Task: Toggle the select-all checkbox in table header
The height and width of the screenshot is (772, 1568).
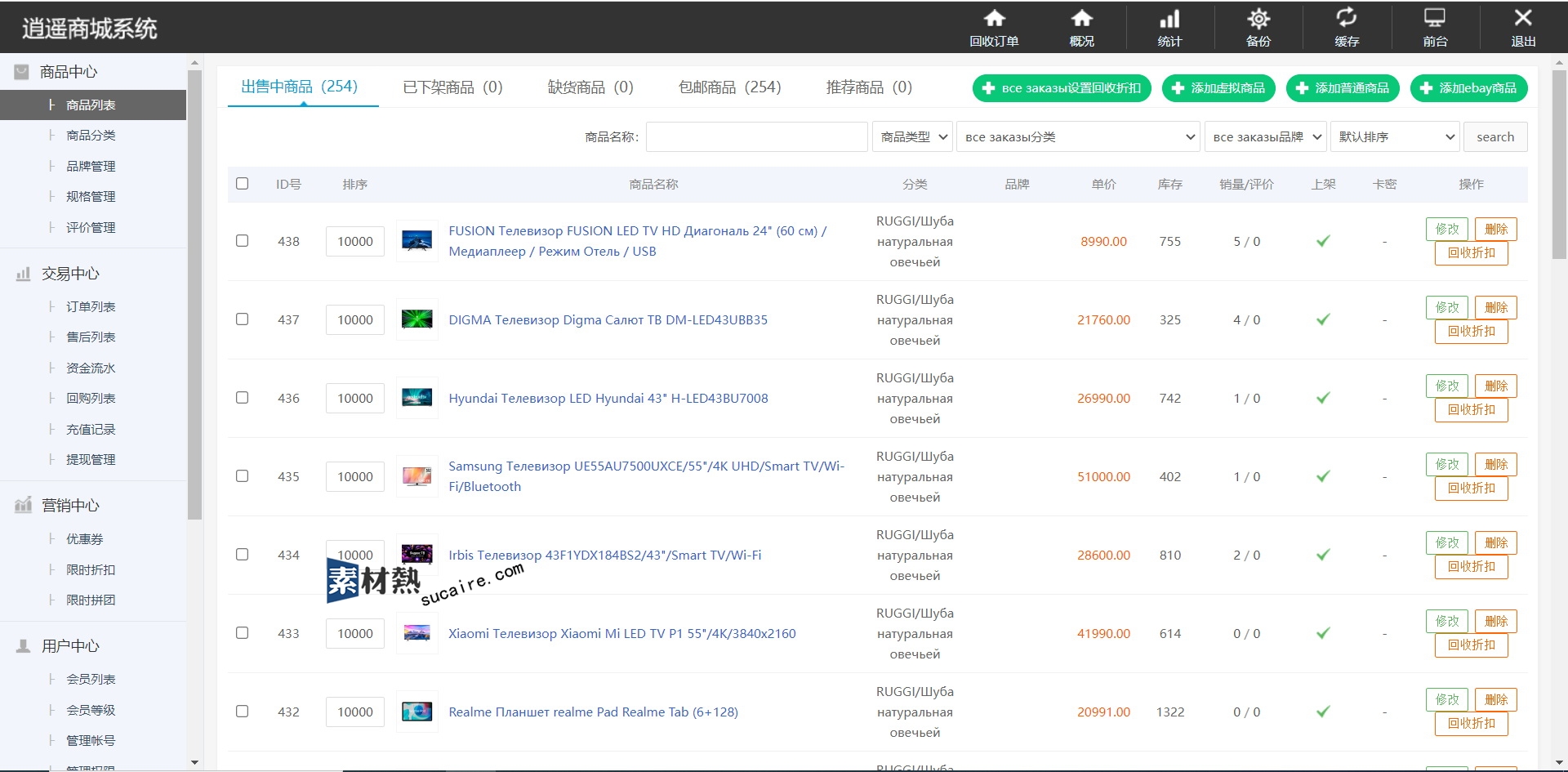Action: (242, 184)
